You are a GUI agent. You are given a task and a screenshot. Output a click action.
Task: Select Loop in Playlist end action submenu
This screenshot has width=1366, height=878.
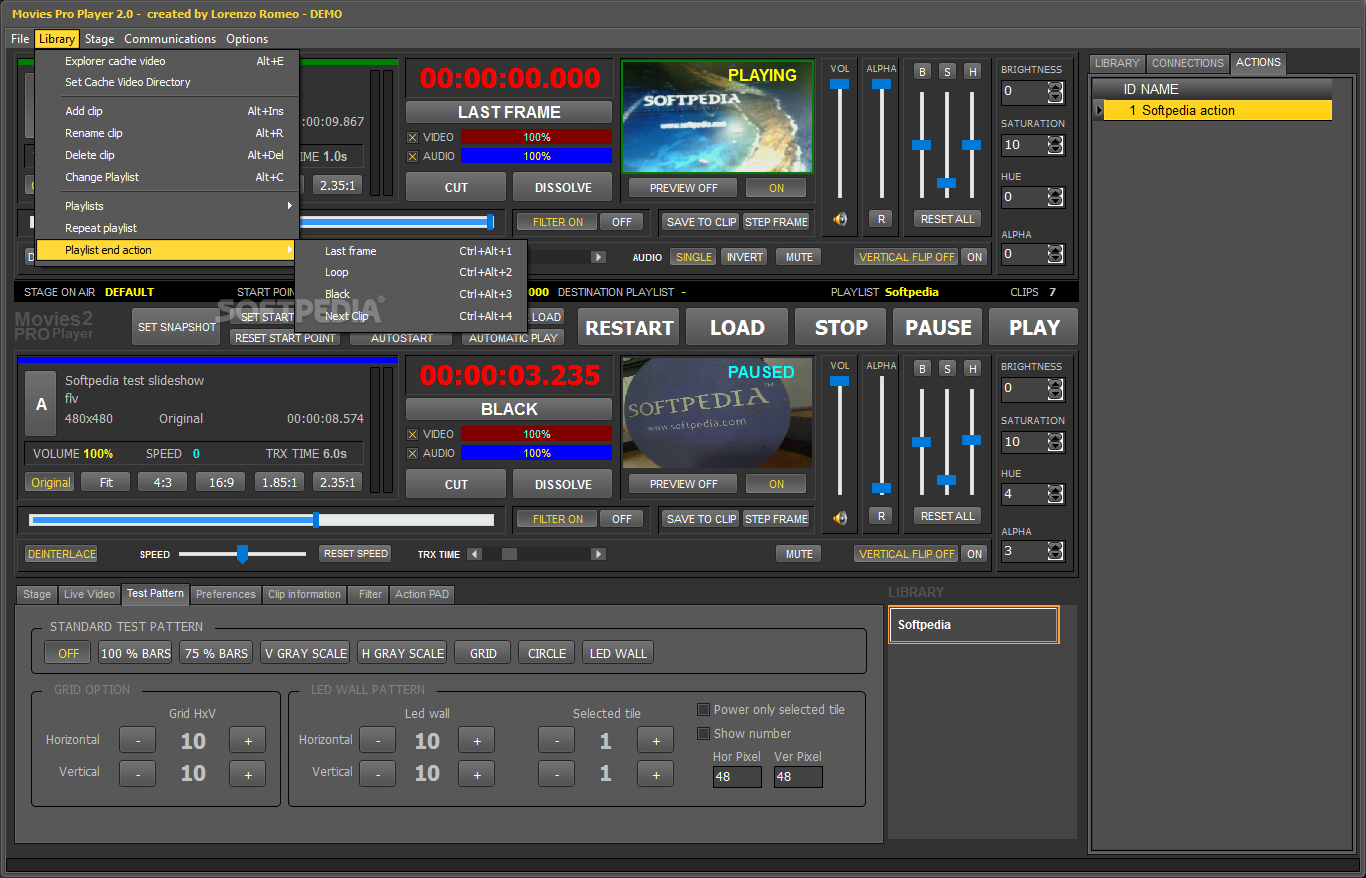411,272
